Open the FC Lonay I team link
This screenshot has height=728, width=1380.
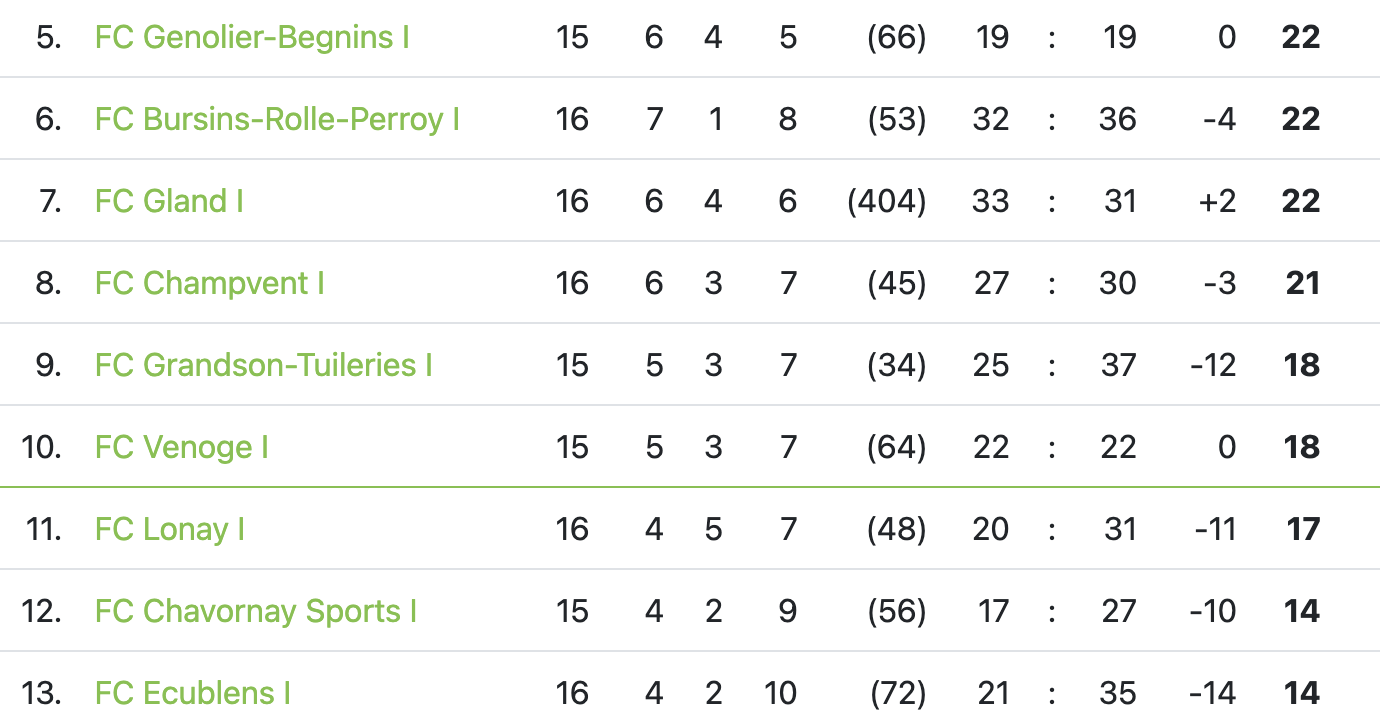tap(169, 529)
